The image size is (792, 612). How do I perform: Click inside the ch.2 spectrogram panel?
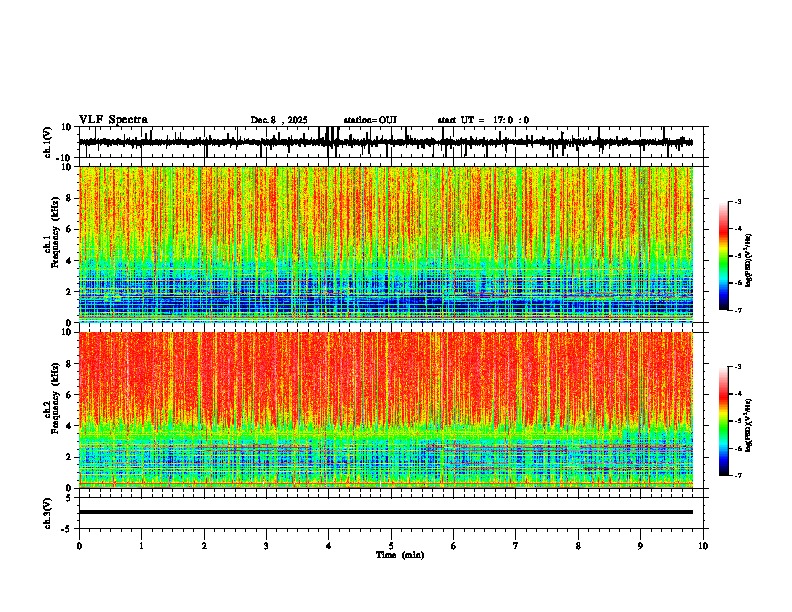[386, 410]
